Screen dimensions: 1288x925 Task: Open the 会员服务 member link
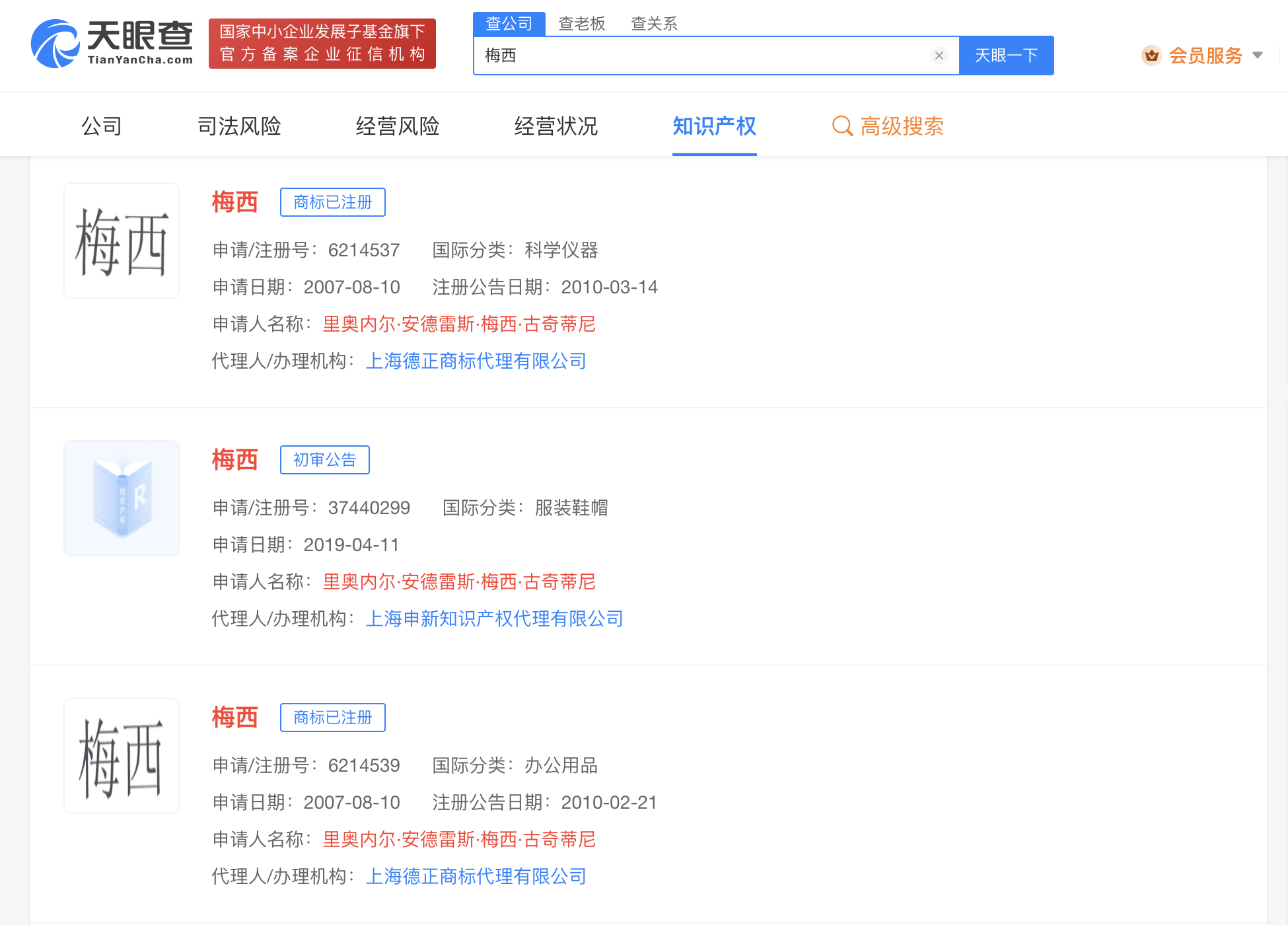click(1205, 55)
